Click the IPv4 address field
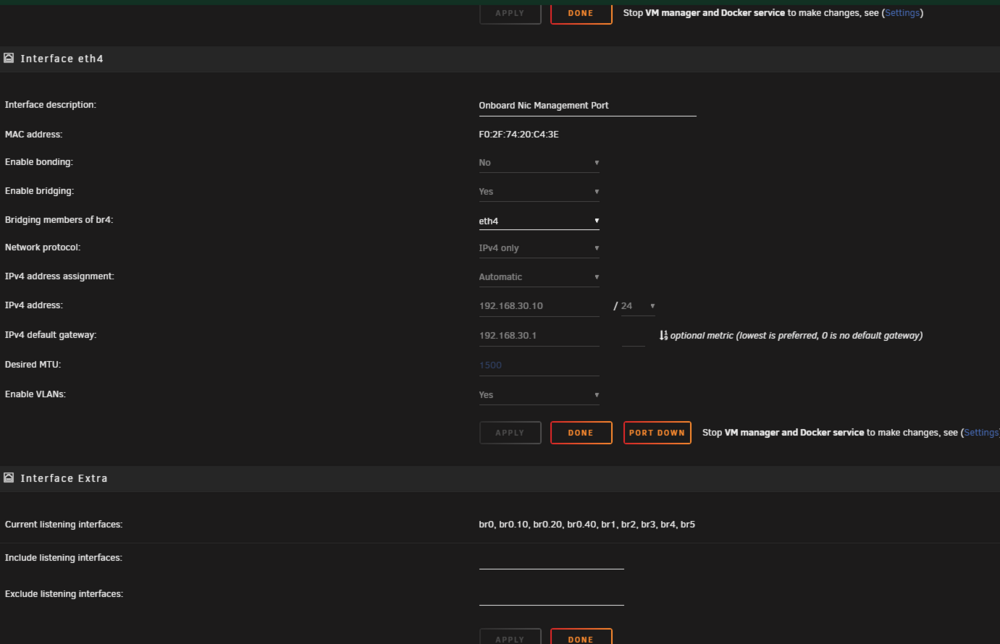This screenshot has width=1000, height=644. pos(539,306)
